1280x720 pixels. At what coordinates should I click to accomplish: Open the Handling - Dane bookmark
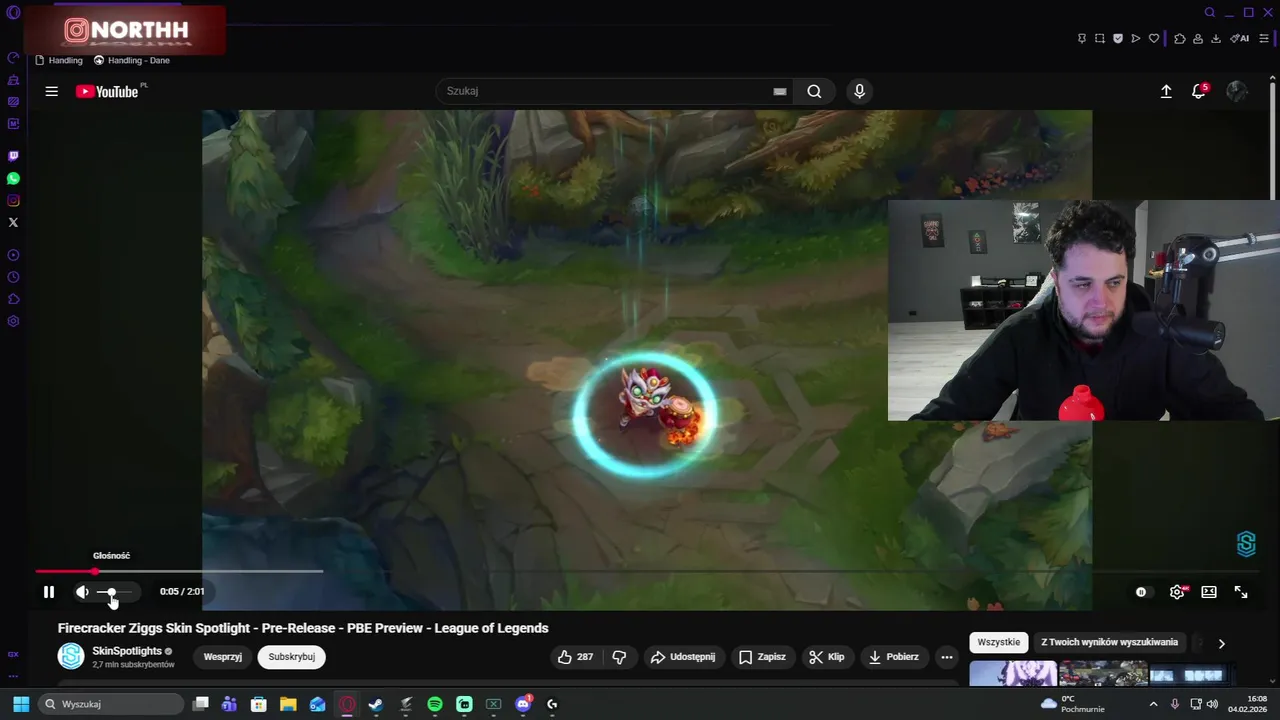click(131, 60)
